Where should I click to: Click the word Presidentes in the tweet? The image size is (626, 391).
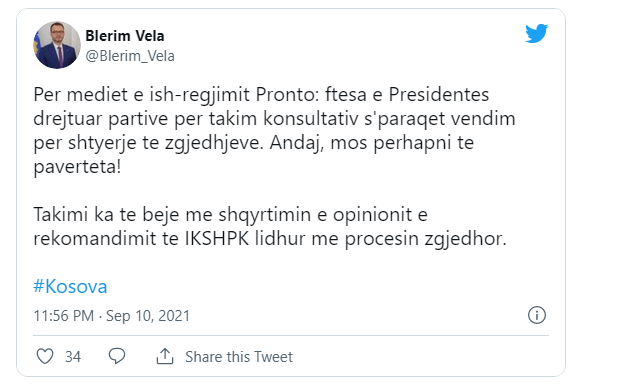(x=439, y=95)
